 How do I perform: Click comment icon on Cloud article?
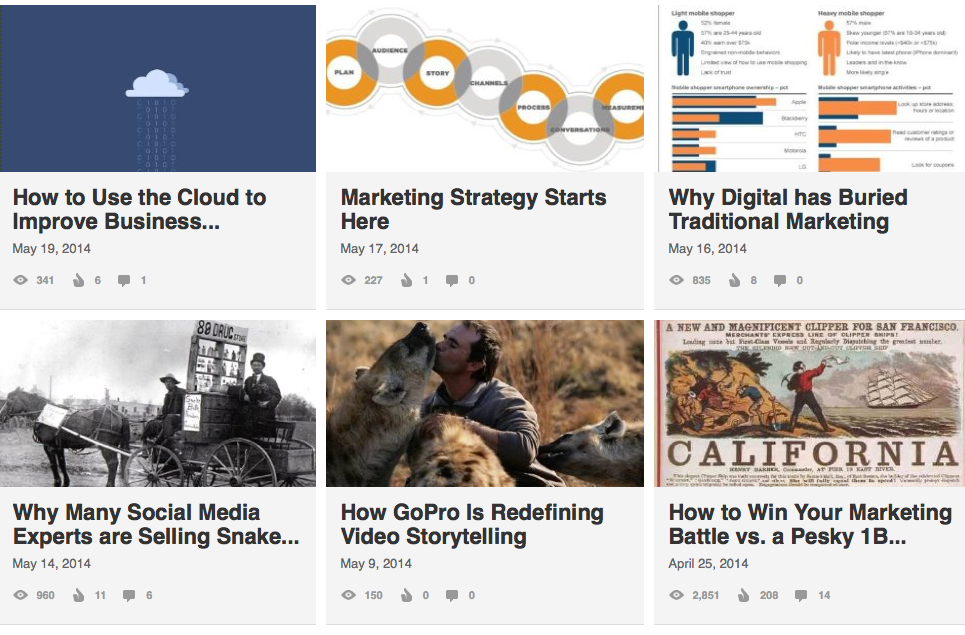point(124,281)
